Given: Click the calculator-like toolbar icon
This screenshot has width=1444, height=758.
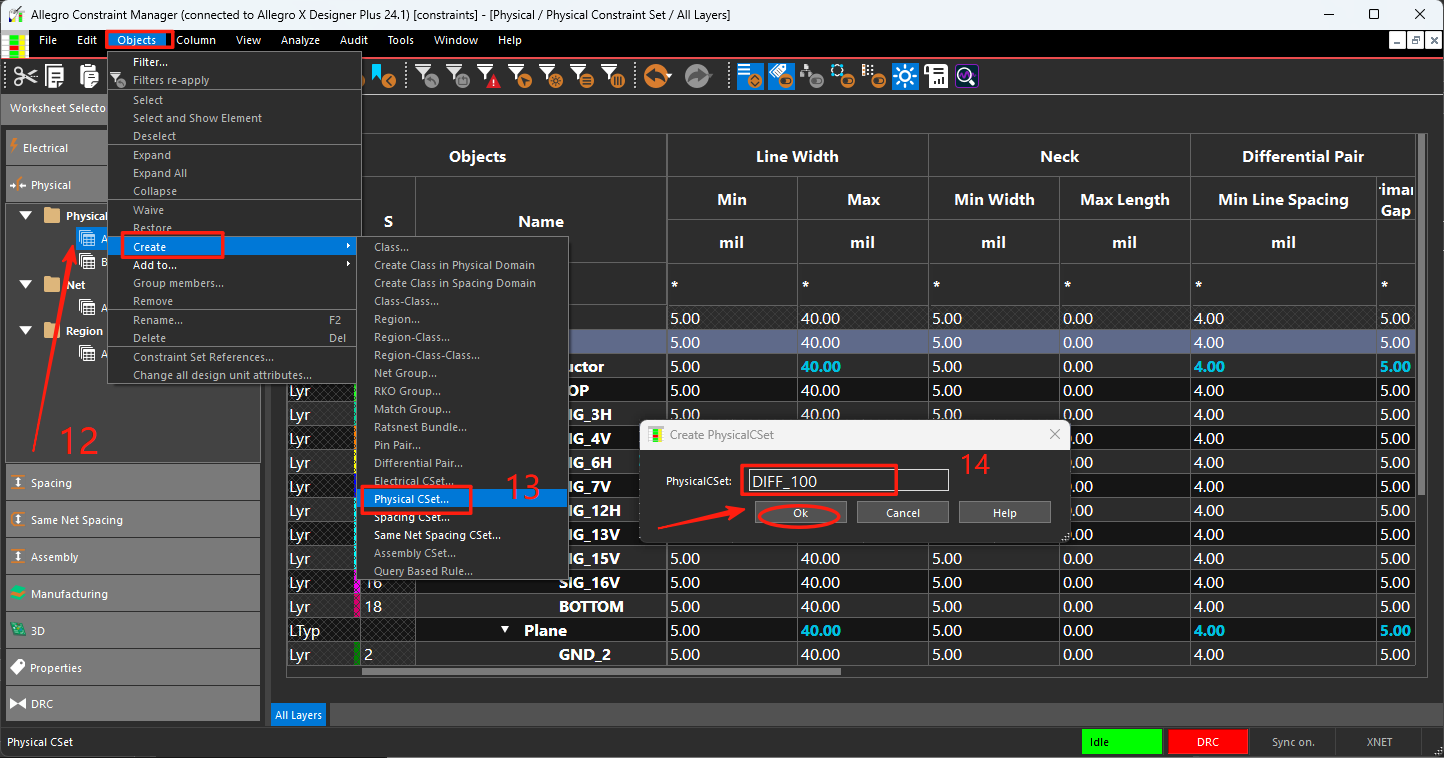Looking at the screenshot, I should (936, 76).
